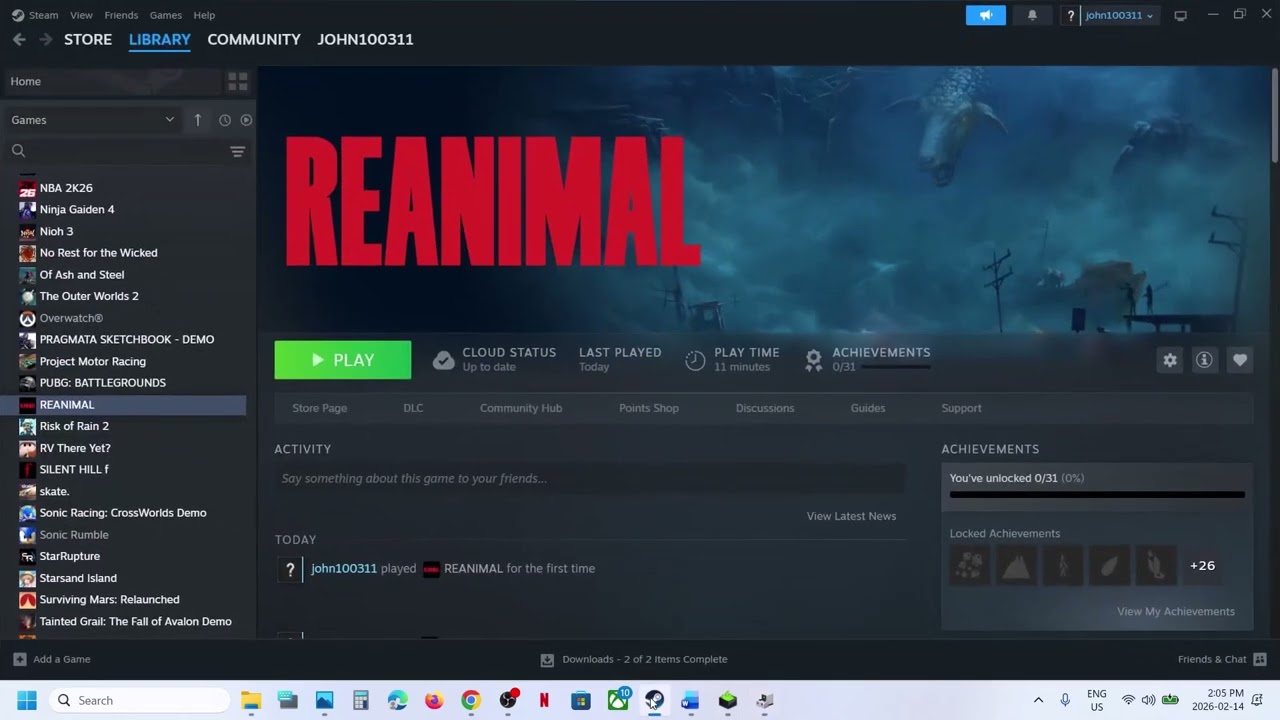This screenshot has width=1280, height=720.
Task: Open the Store Page link
Action: (x=320, y=408)
